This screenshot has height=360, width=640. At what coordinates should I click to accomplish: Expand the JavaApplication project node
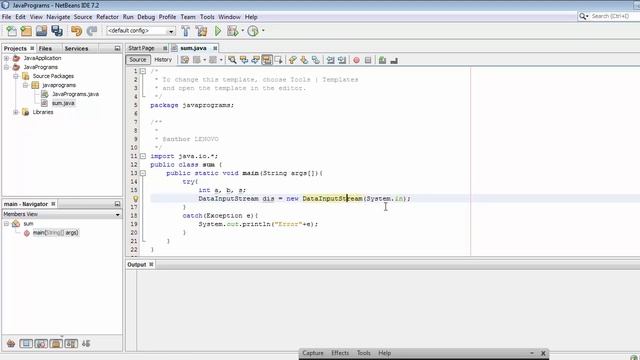7,58
